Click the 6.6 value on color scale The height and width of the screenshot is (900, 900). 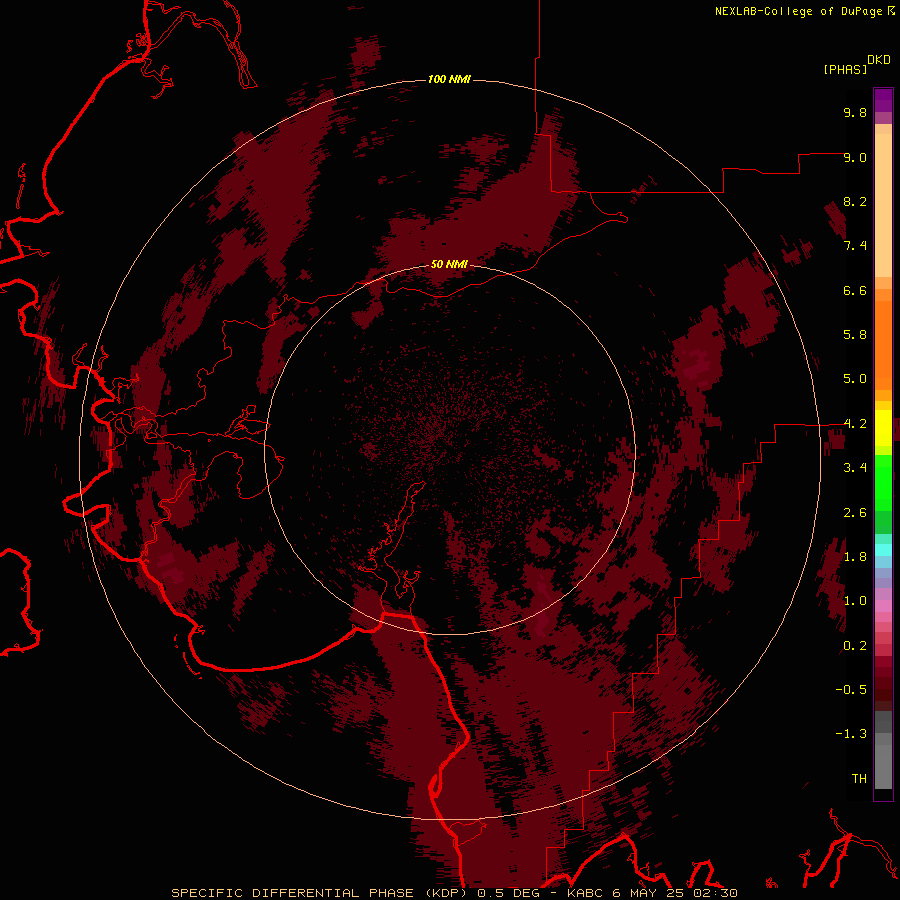[x=855, y=290]
